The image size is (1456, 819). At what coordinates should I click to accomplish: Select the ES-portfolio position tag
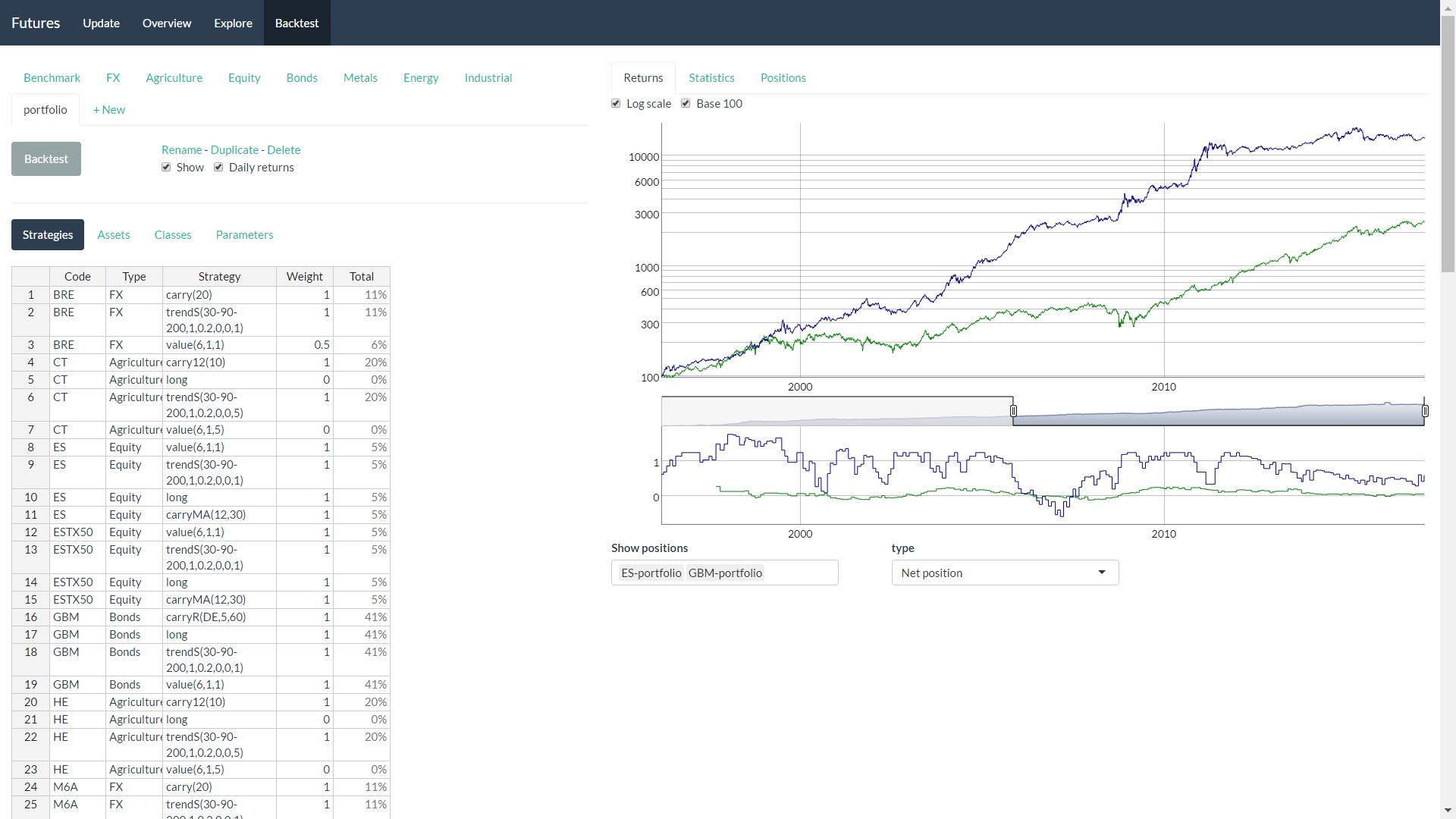(x=651, y=573)
